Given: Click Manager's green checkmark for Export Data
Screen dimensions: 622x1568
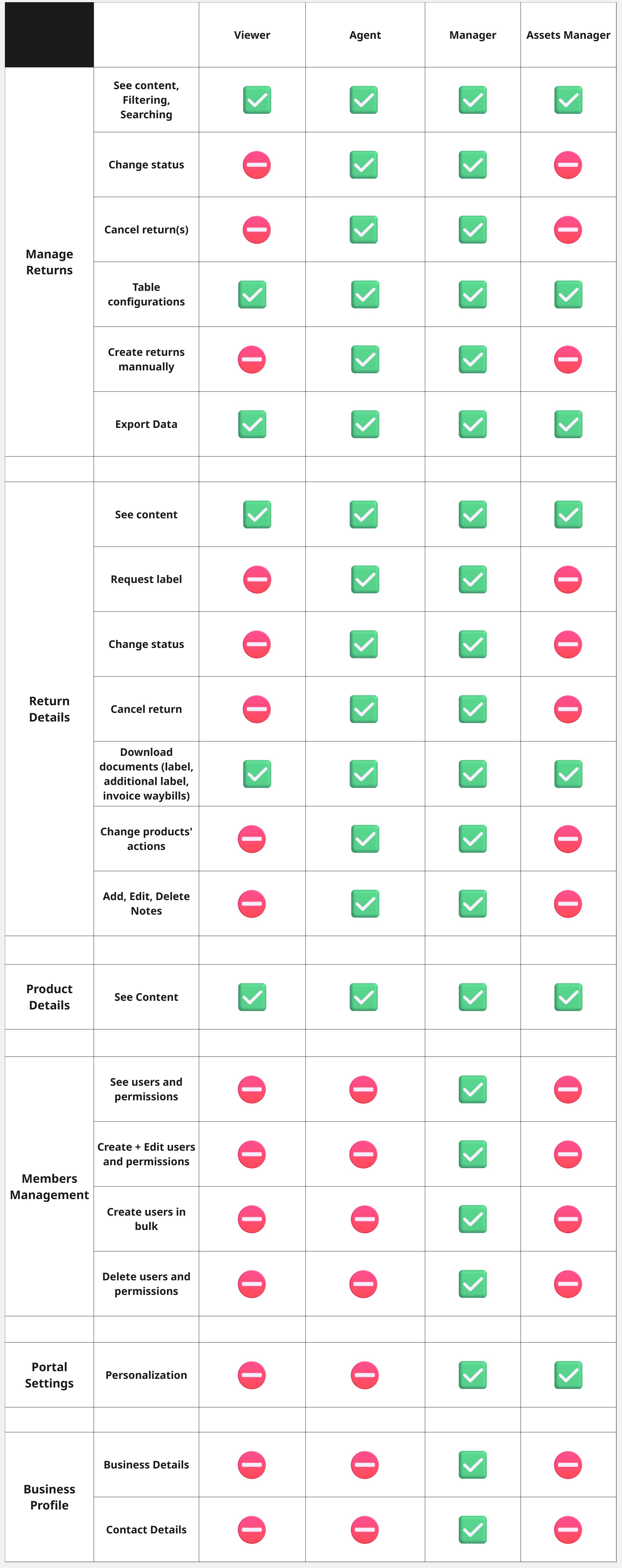Looking at the screenshot, I should [473, 424].
